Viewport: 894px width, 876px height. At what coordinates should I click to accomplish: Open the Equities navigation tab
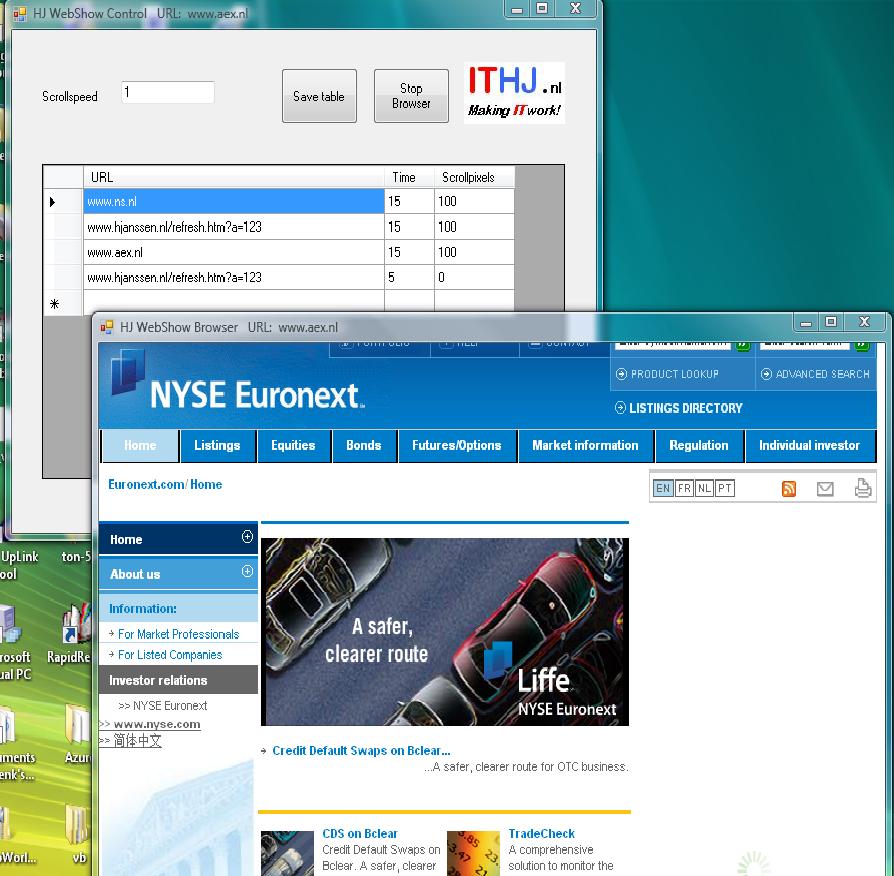[x=293, y=445]
